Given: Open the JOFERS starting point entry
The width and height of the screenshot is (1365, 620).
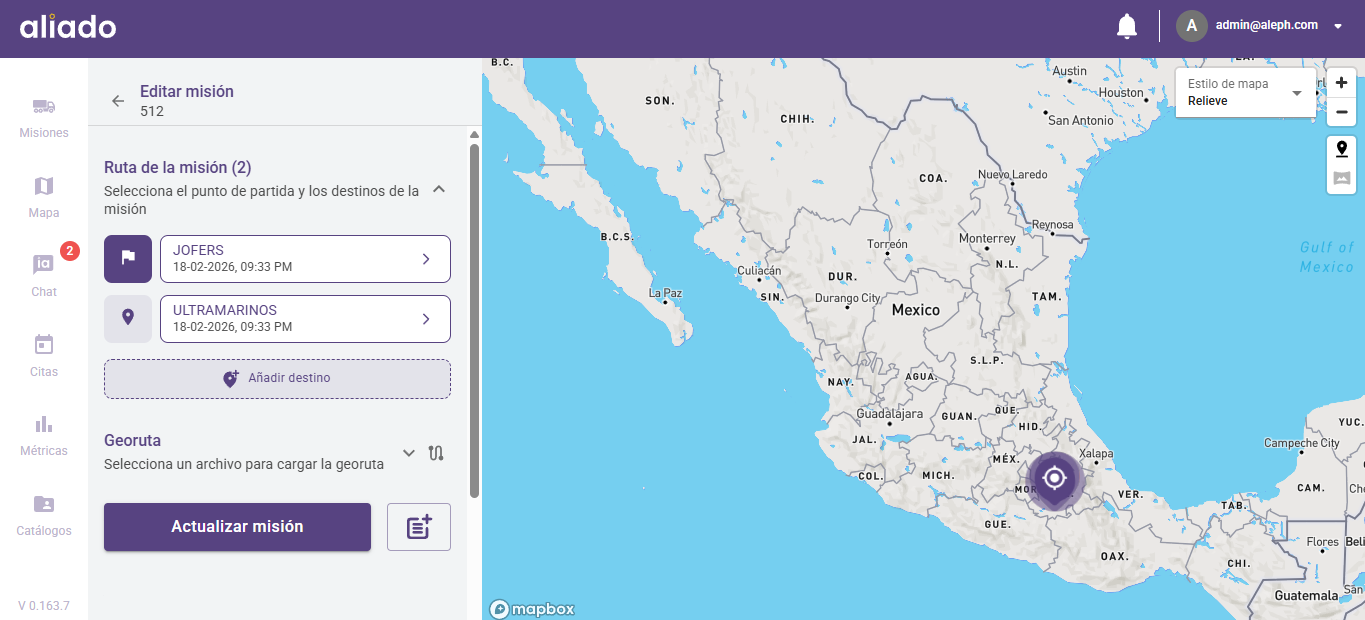Looking at the screenshot, I should [305, 259].
